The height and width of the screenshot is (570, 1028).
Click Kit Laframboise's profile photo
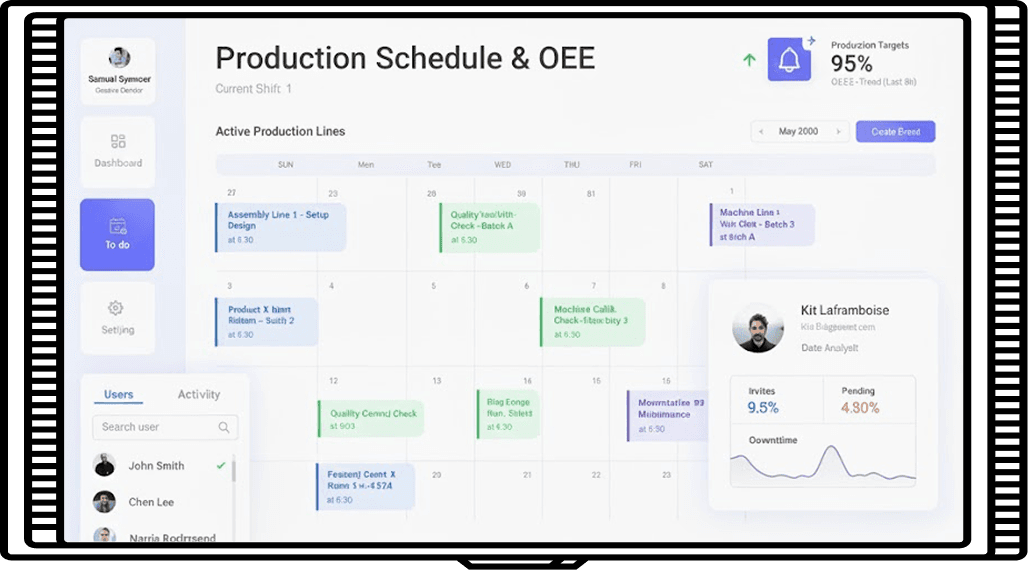(757, 328)
